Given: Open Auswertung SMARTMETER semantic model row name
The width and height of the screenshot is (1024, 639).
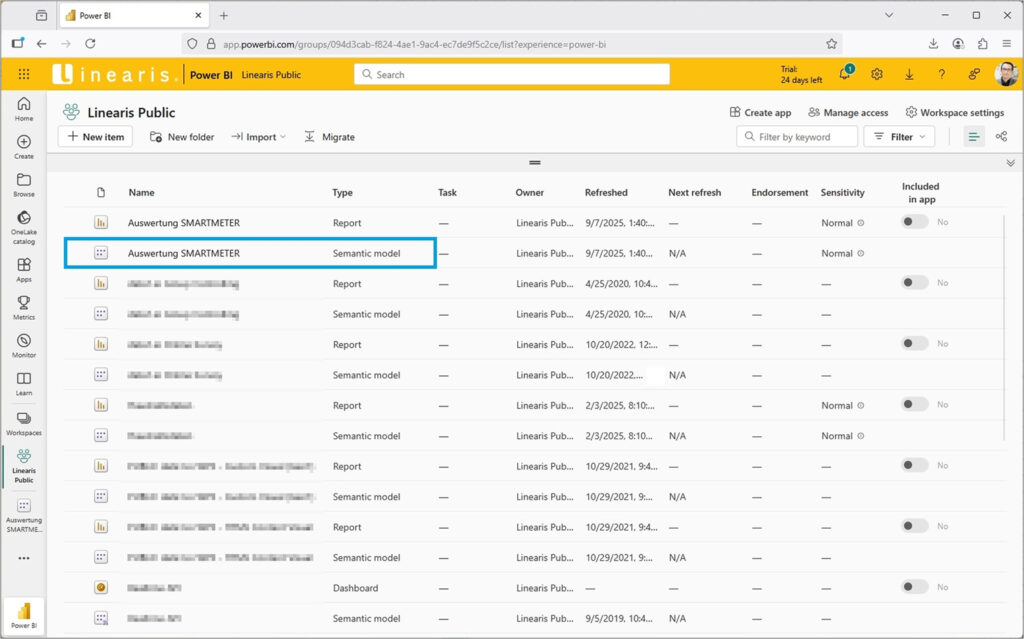Looking at the screenshot, I should 184,253.
